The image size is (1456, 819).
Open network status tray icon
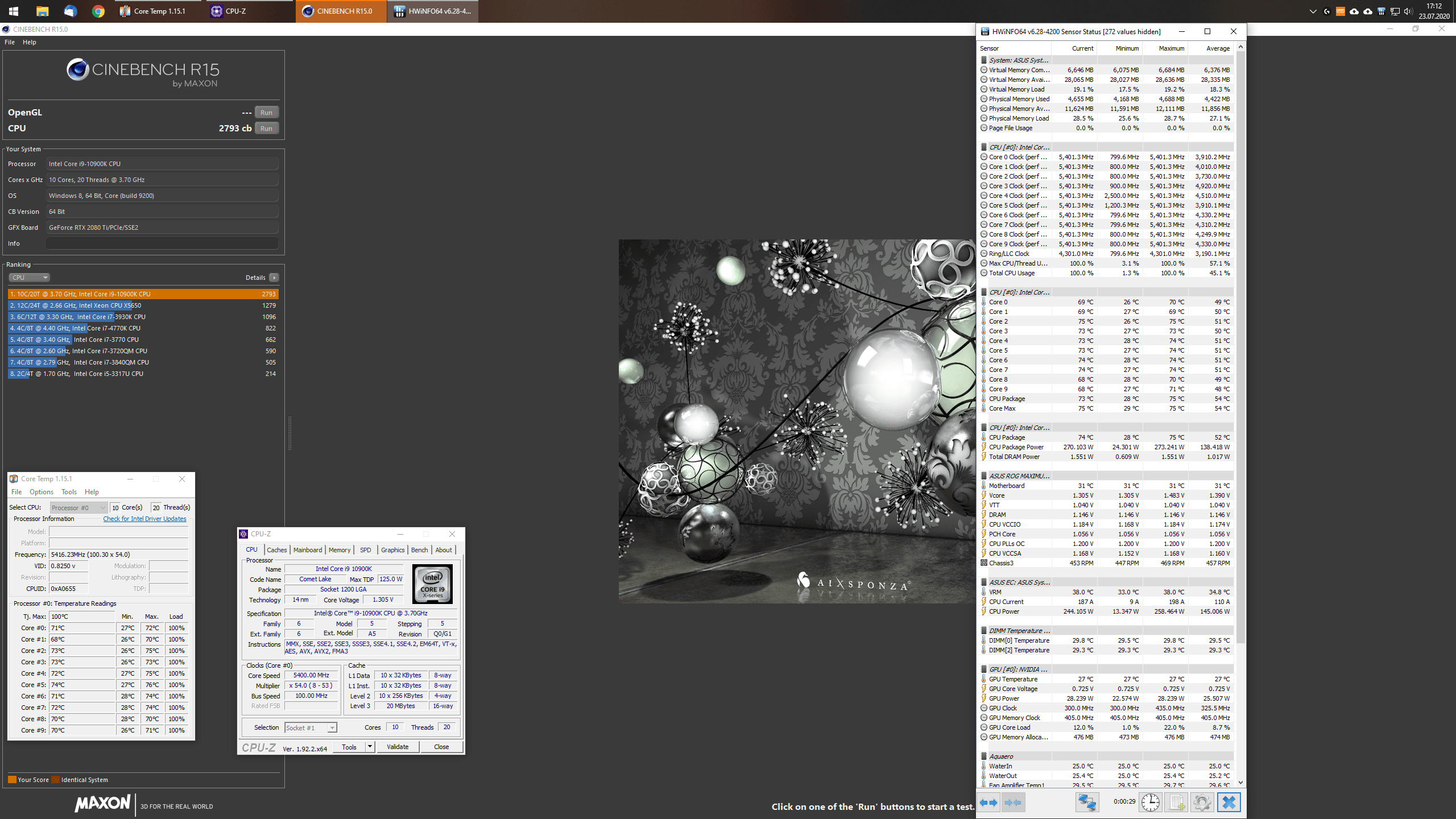click(x=1395, y=11)
